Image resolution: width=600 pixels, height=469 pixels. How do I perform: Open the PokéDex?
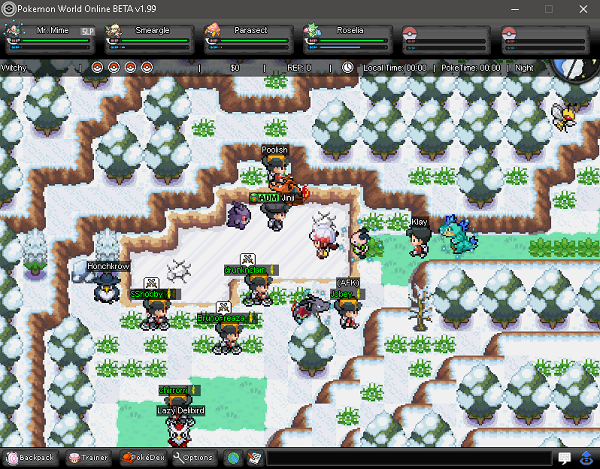[x=143, y=458]
